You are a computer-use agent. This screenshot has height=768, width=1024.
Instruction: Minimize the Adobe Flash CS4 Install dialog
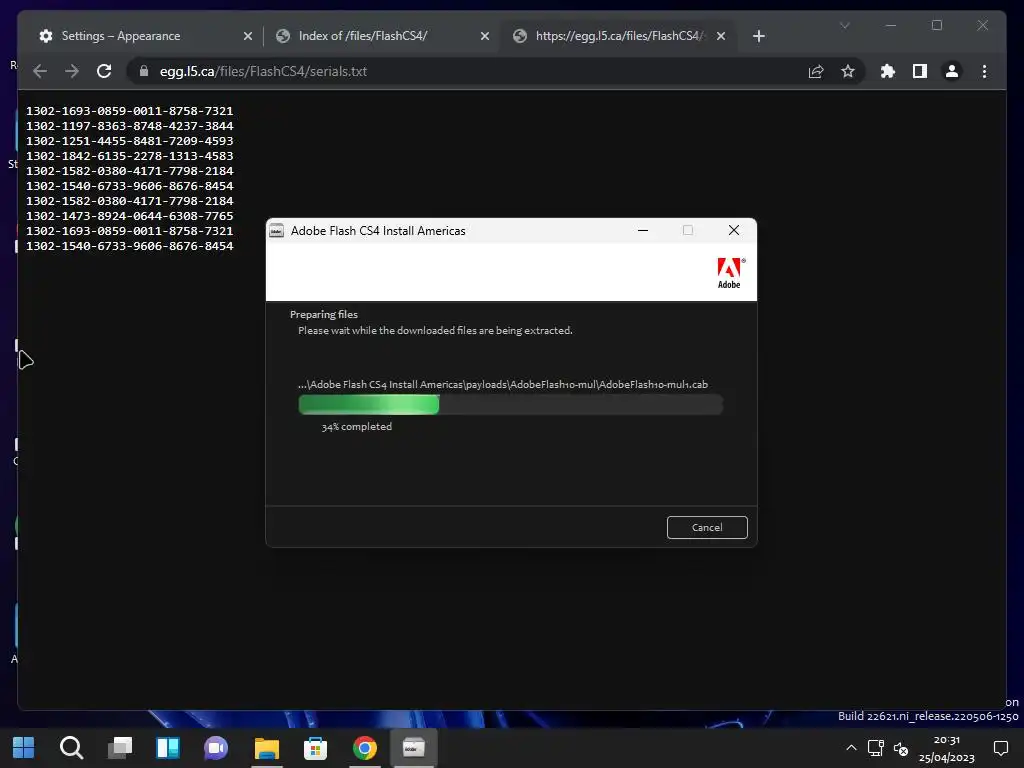(x=643, y=231)
